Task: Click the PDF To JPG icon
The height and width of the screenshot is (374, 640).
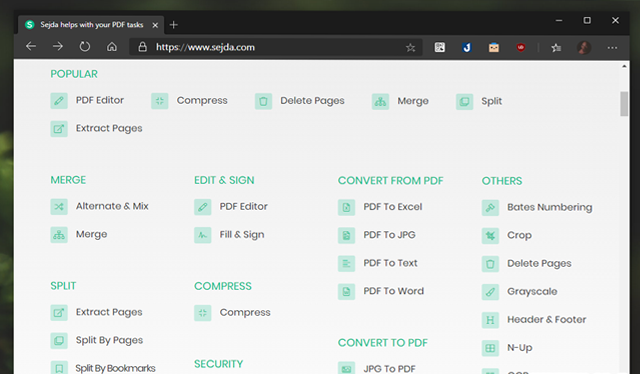Action: (347, 236)
